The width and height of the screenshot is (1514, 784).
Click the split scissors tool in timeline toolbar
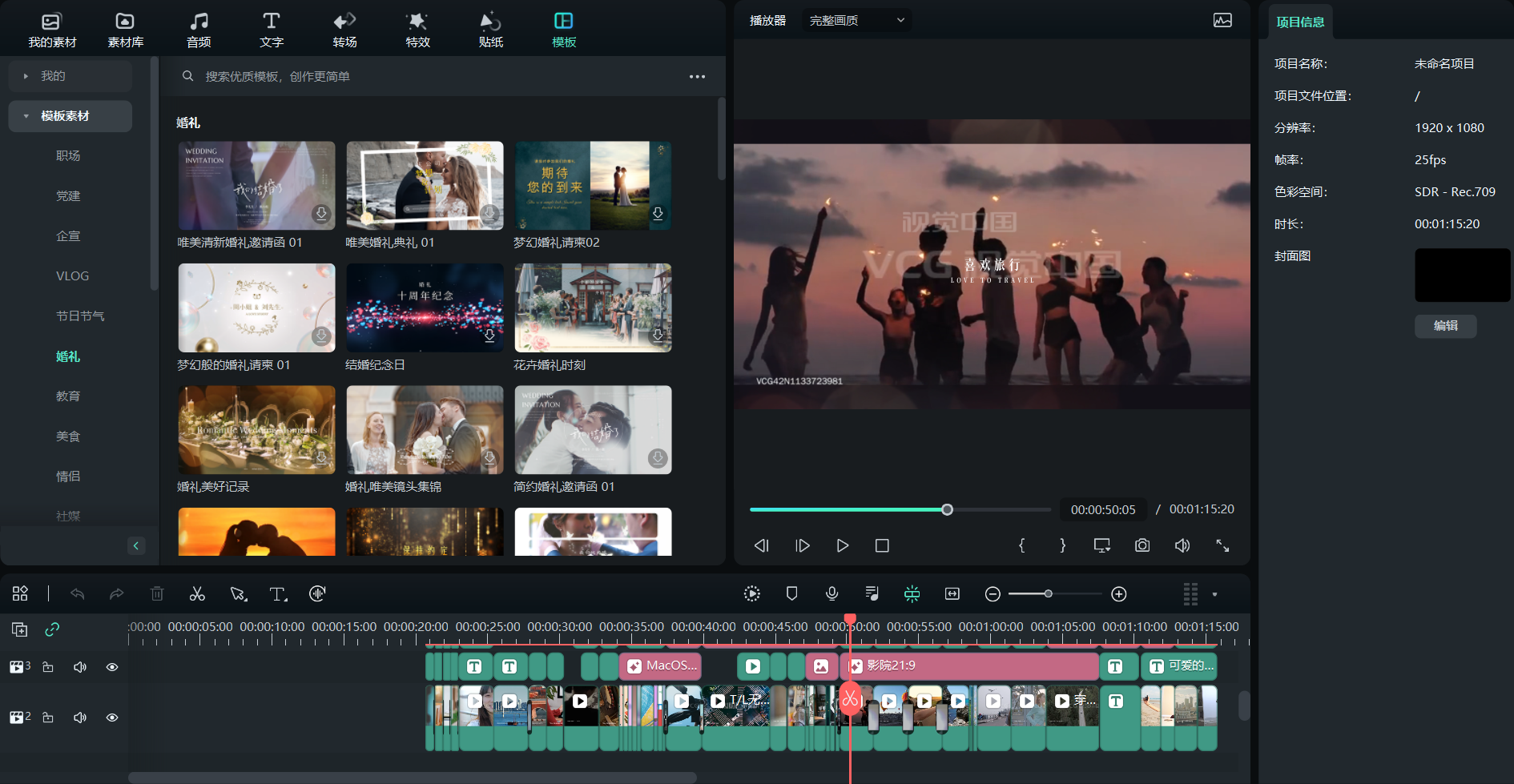click(197, 593)
